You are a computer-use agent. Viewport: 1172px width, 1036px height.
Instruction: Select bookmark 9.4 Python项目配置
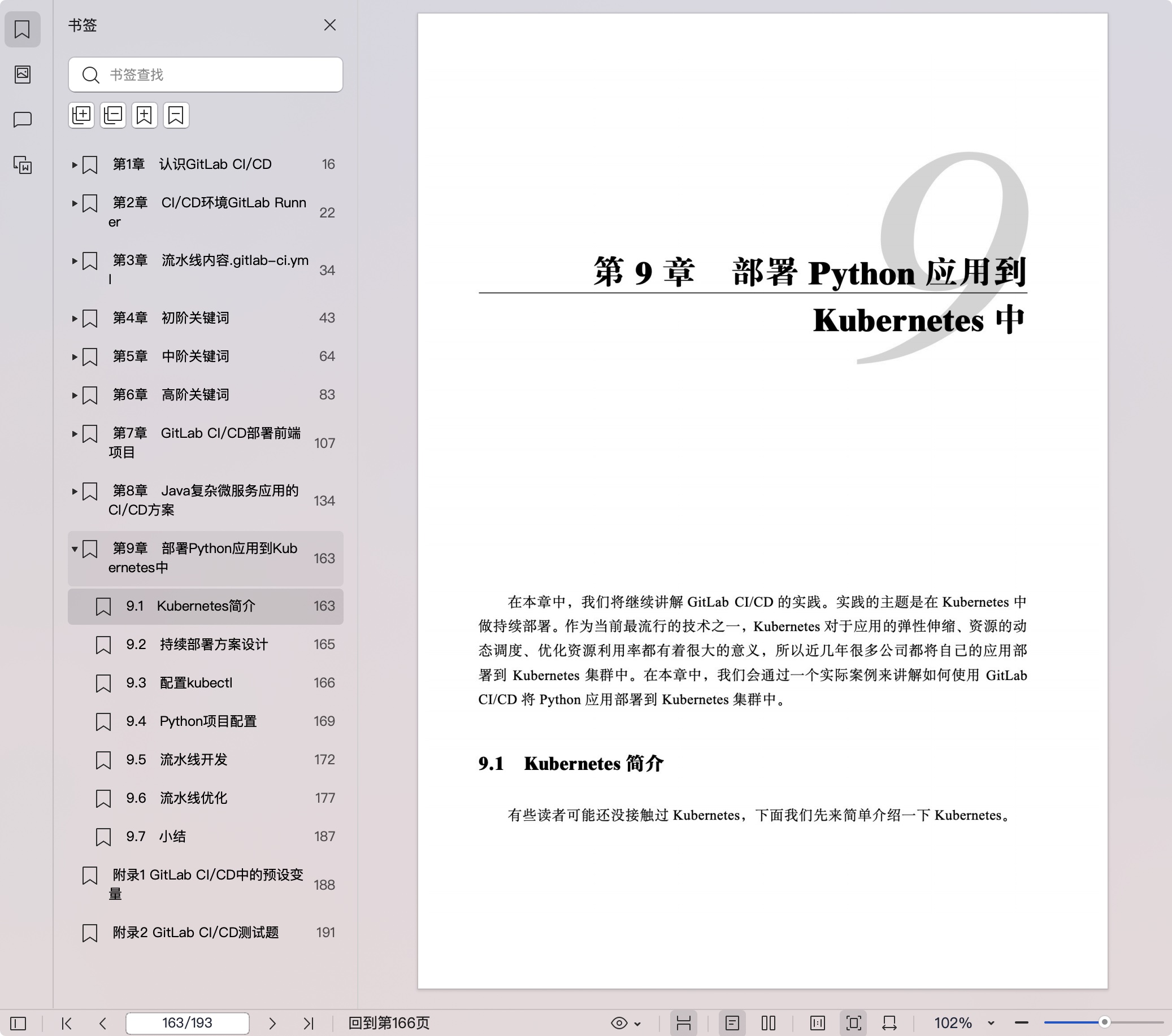click(x=205, y=721)
